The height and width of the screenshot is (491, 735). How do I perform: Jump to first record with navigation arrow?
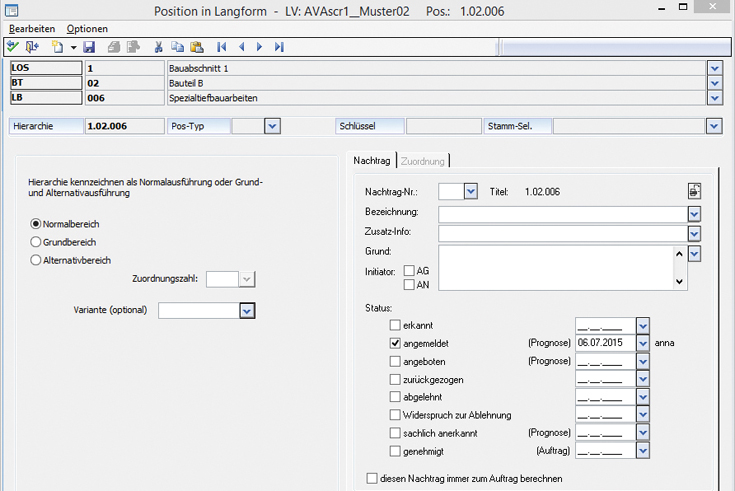pyautogui.click(x=222, y=47)
